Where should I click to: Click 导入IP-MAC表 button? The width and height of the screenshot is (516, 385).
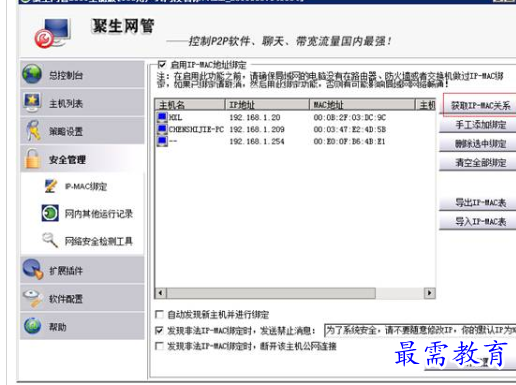tap(478, 222)
